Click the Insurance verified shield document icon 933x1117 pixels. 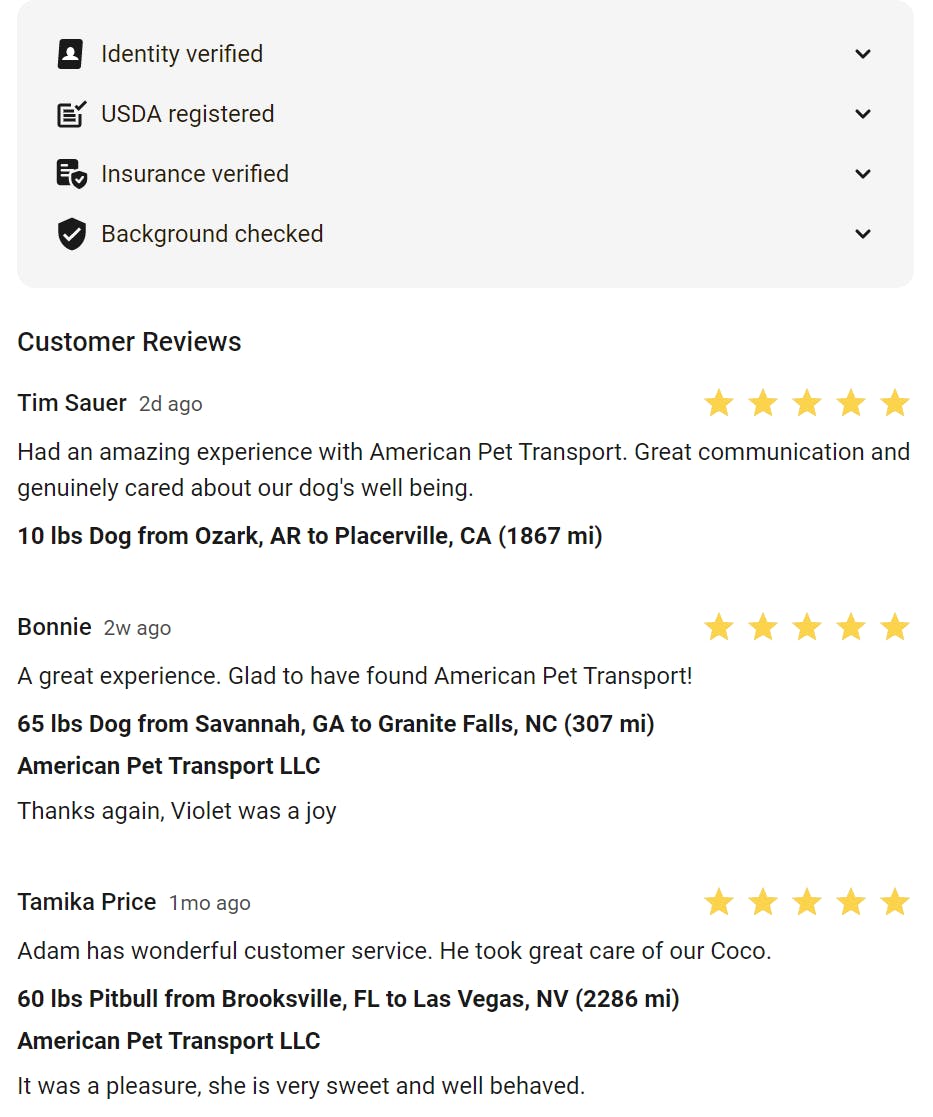71,174
